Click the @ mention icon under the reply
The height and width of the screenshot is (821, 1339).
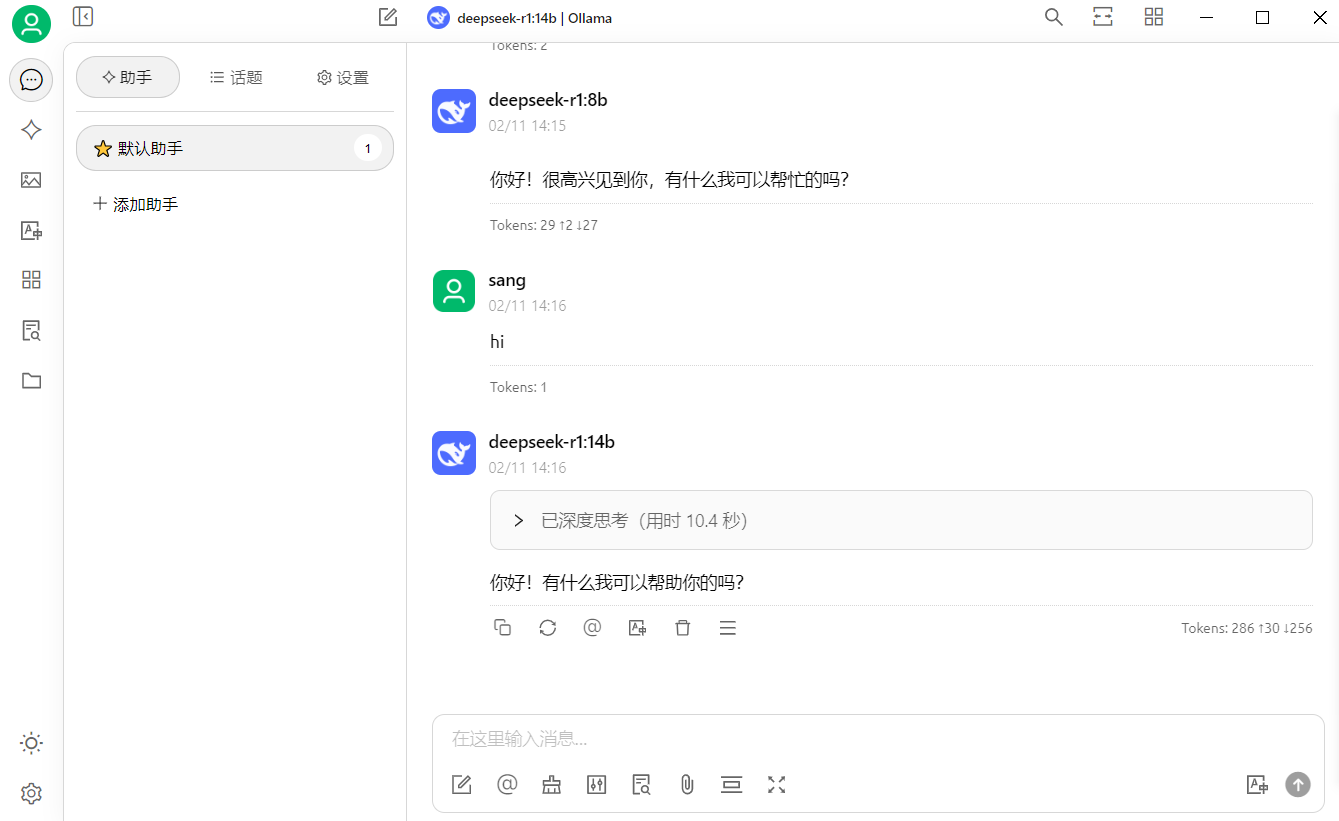tap(593, 628)
